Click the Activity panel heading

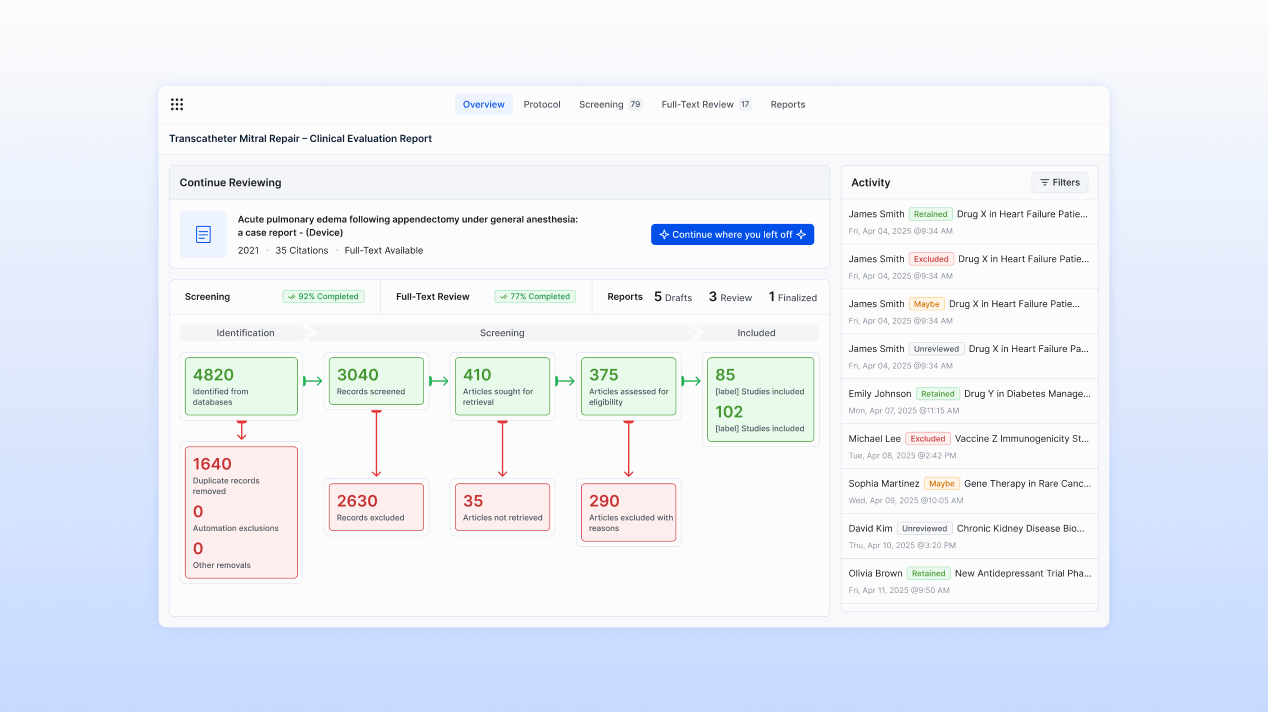871,183
